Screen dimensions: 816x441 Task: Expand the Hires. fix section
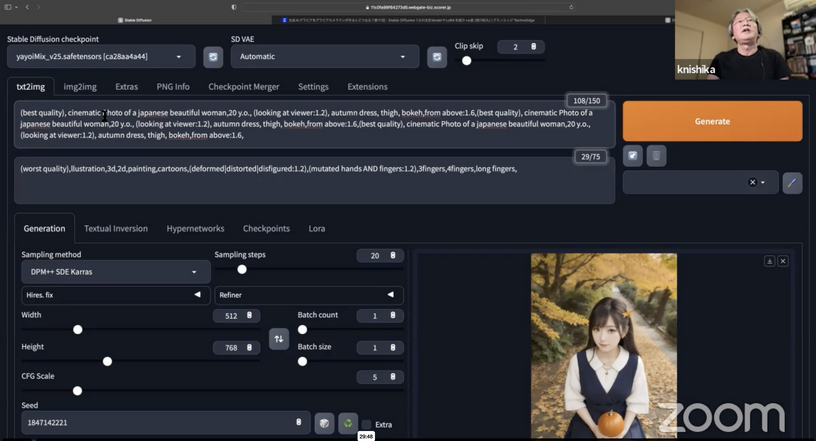[x=116, y=295]
